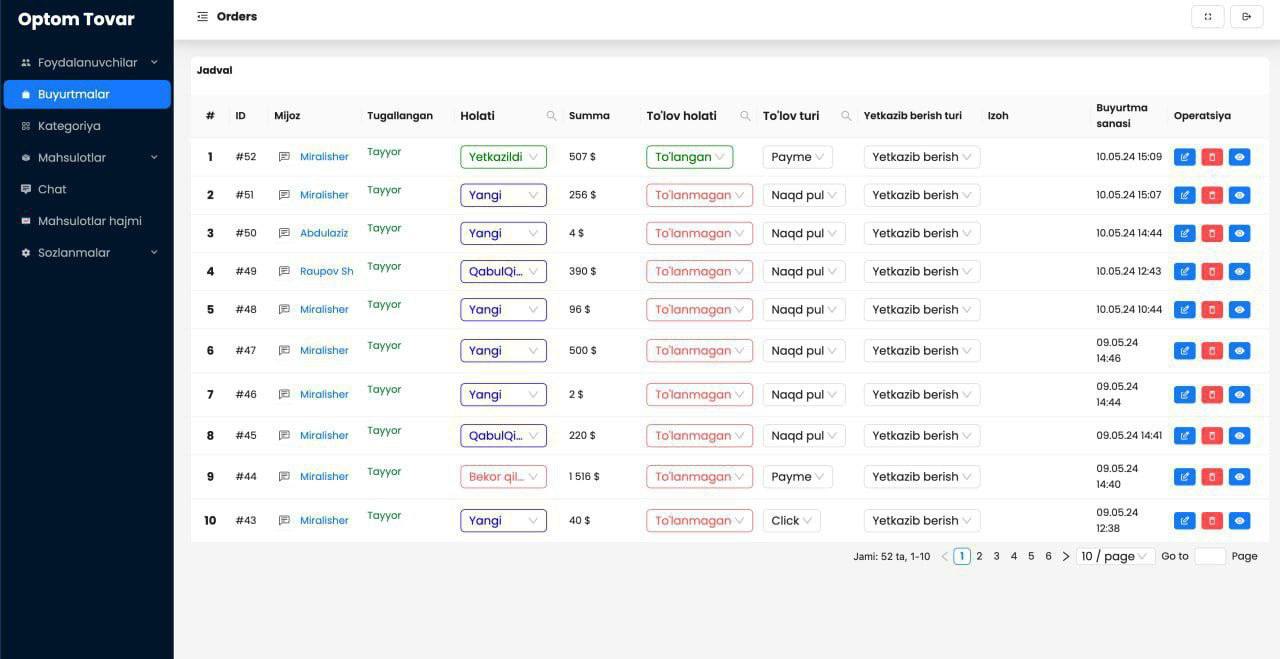Open the To'lanmagan payment dropdown for order #50
1280x659 pixels.
tap(699, 233)
